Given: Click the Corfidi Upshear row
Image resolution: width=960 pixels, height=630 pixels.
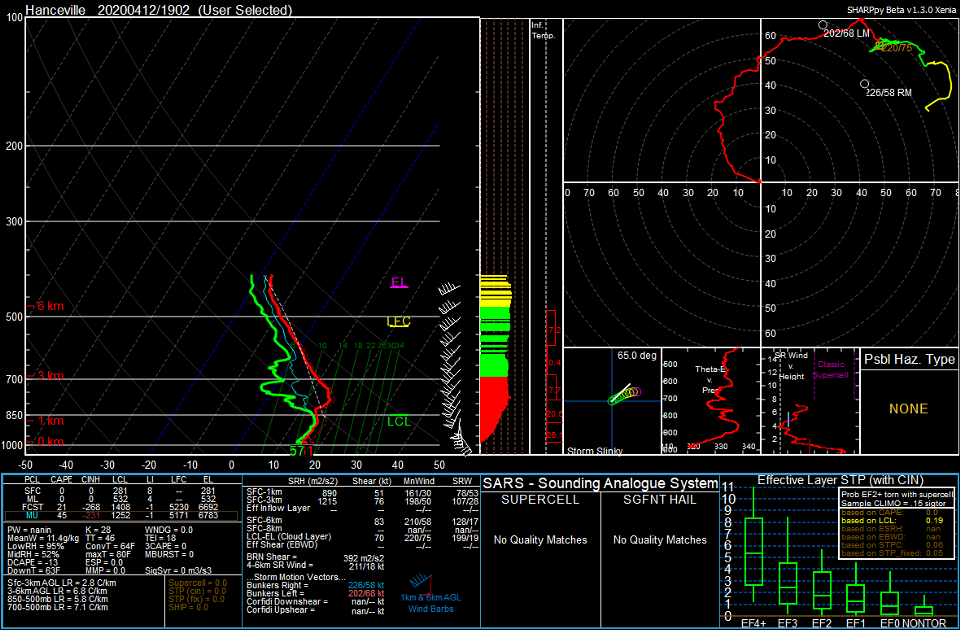Looking at the screenshot, I should 315,610.
